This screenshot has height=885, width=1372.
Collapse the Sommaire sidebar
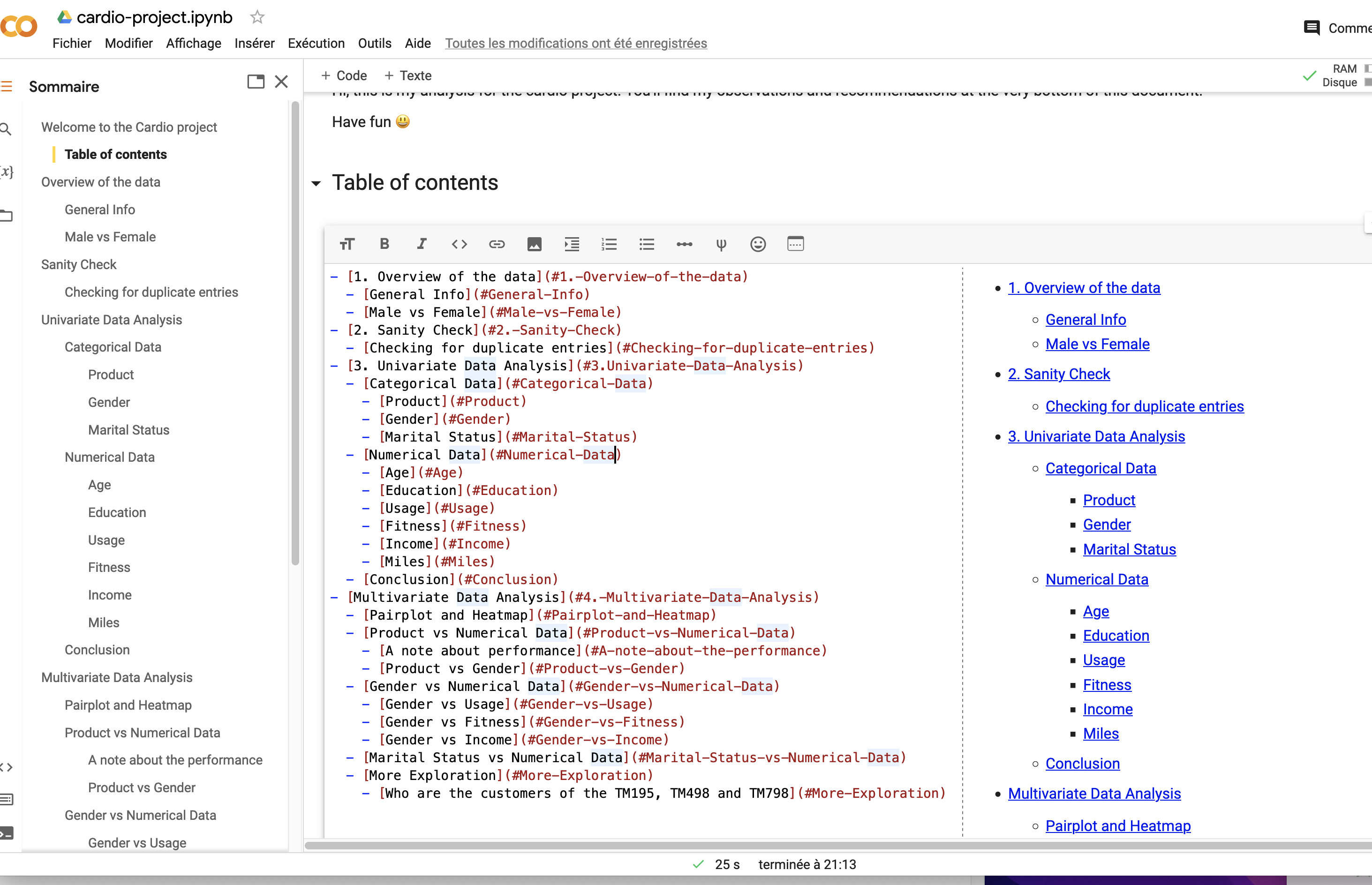tap(281, 82)
